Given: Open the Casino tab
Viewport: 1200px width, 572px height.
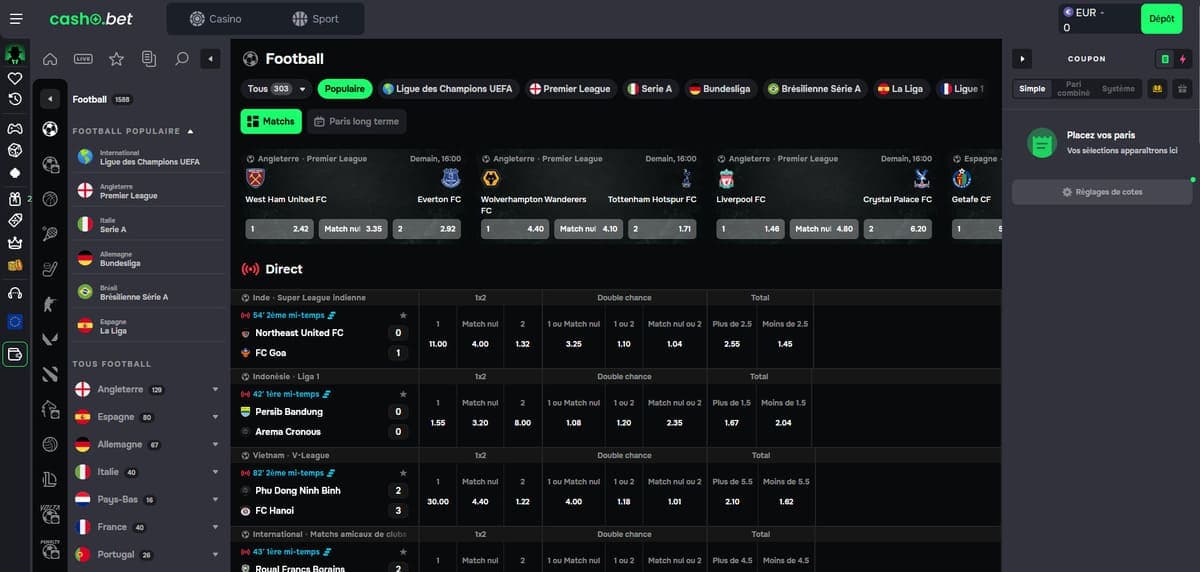Looking at the screenshot, I should click(215, 19).
